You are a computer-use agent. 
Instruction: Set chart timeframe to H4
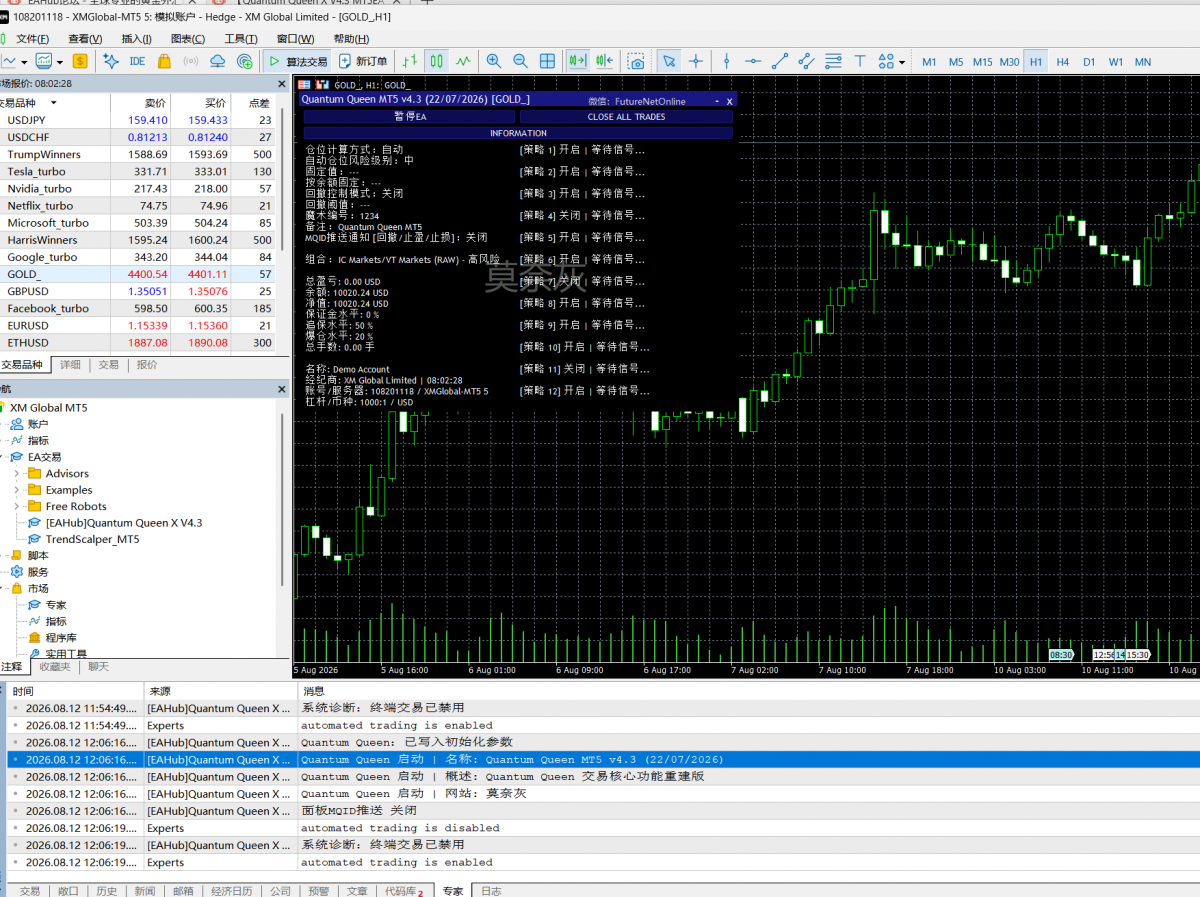coord(1062,62)
